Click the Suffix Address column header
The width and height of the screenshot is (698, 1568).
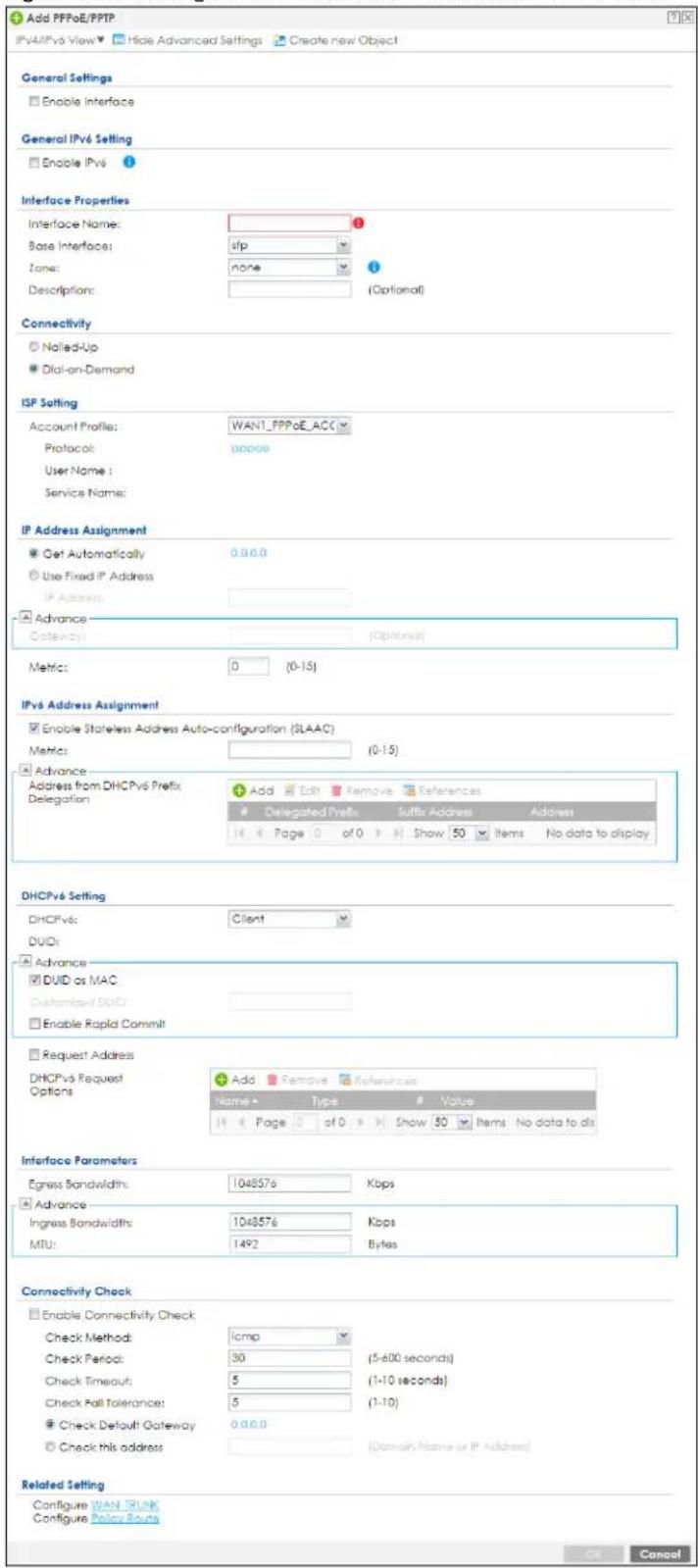tap(434, 812)
